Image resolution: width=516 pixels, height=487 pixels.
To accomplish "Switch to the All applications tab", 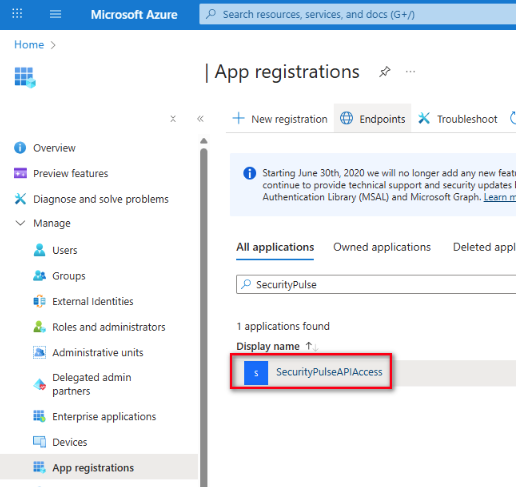I will [275, 247].
